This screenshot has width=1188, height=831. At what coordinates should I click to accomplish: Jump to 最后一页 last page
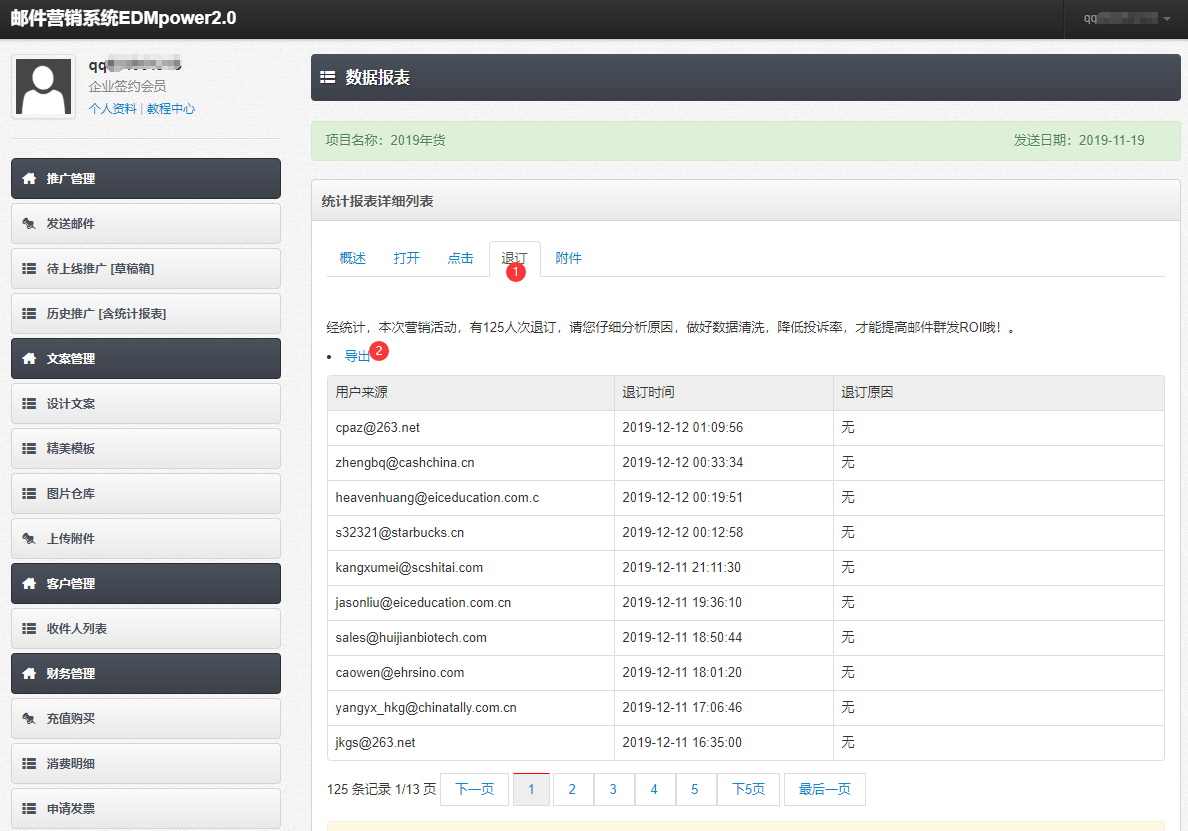[x=825, y=789]
